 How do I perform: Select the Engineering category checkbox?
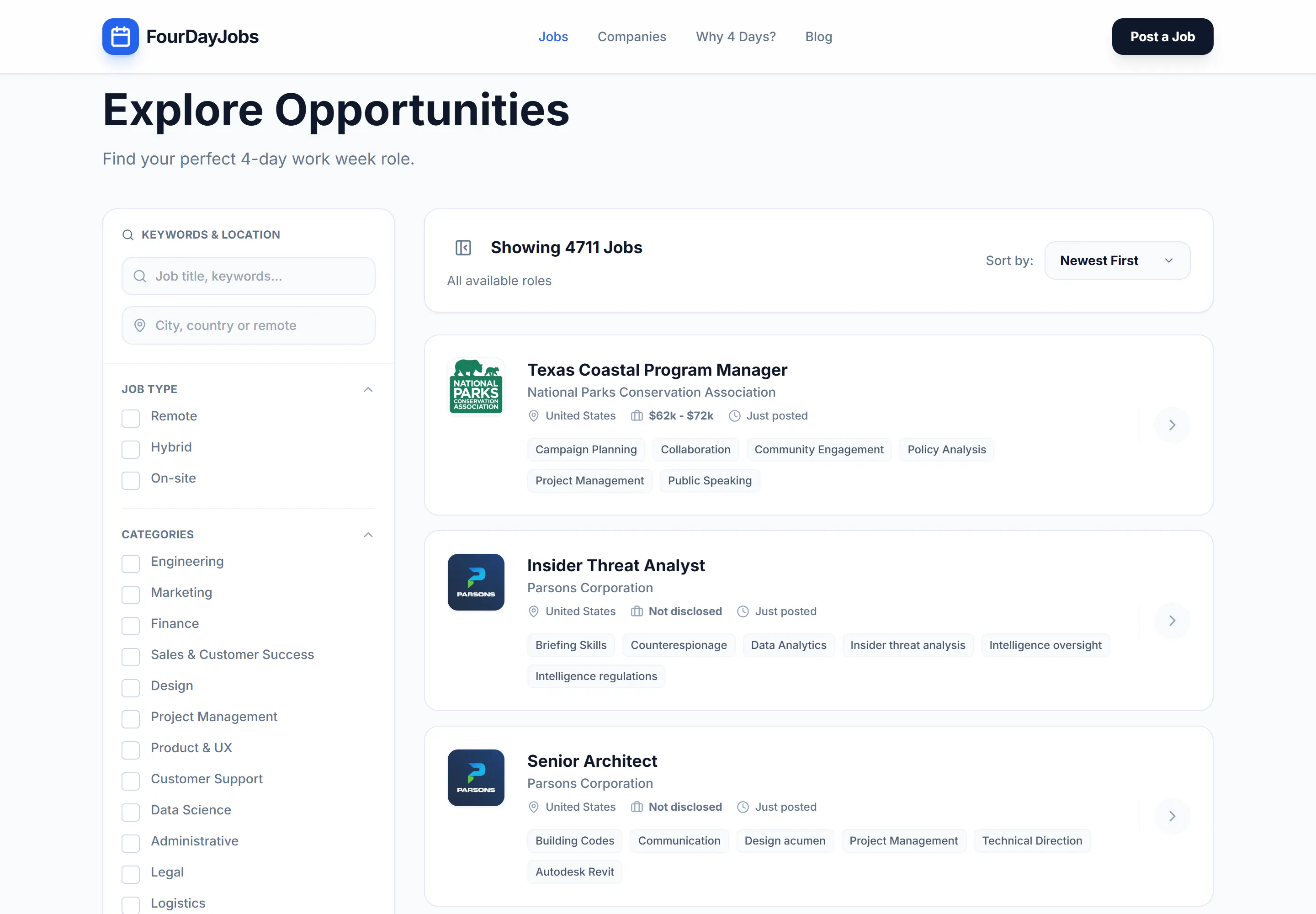[131, 563]
